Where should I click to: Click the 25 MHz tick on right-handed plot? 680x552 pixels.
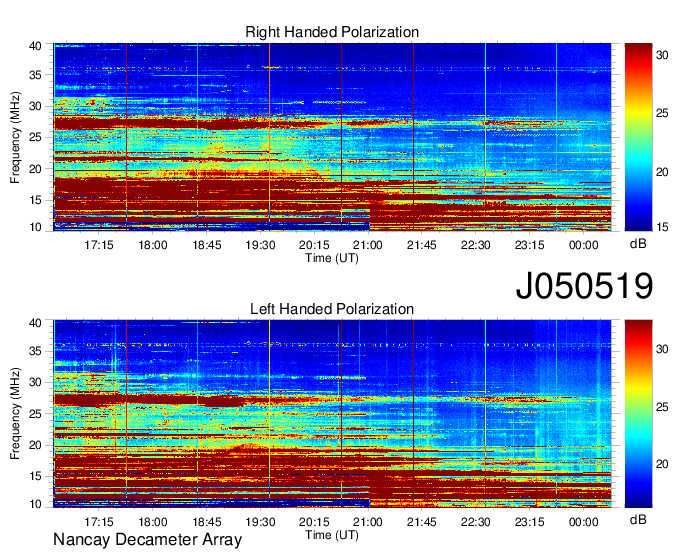click(x=35, y=137)
